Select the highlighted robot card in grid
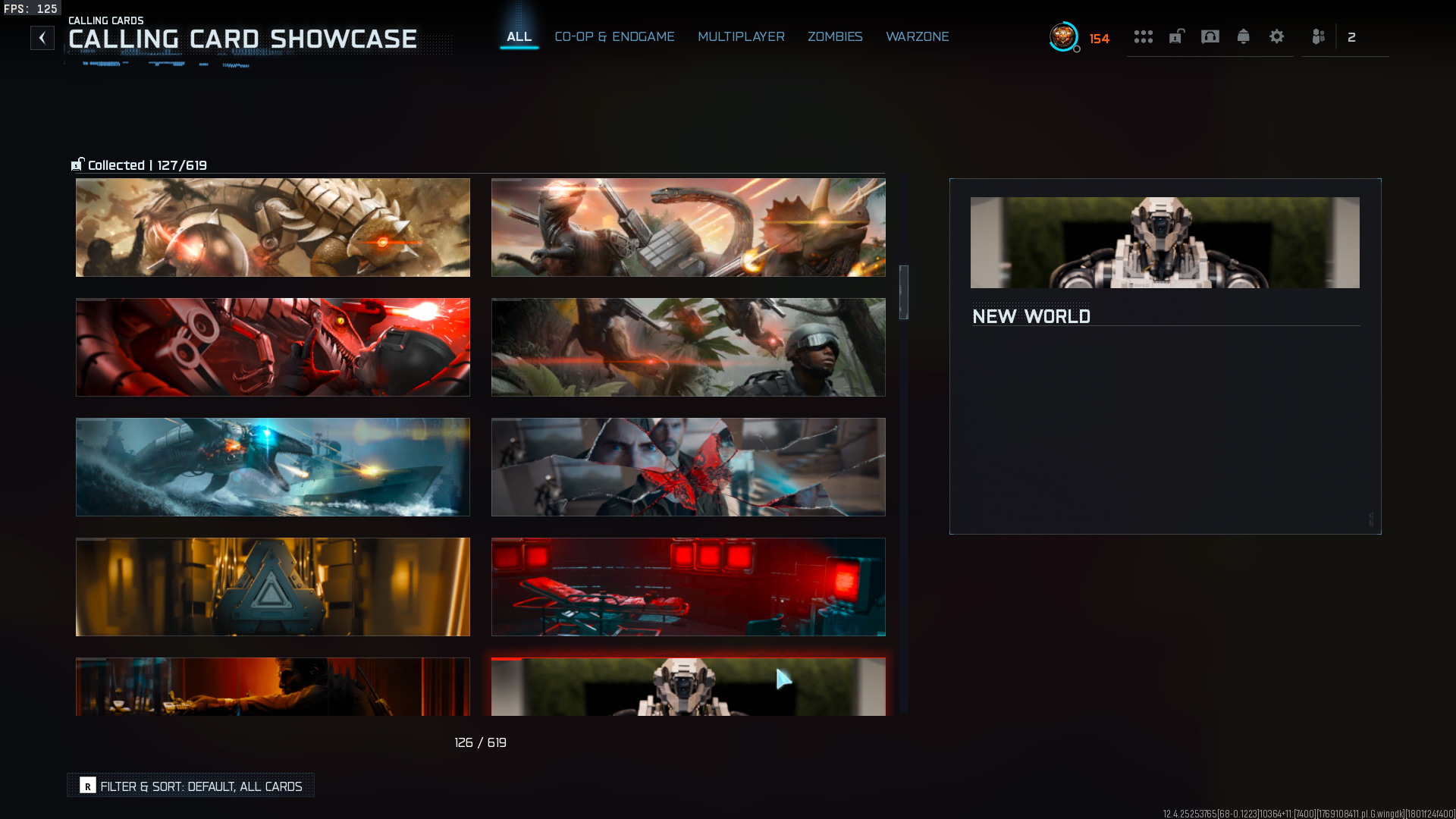1456x819 pixels. point(689,686)
